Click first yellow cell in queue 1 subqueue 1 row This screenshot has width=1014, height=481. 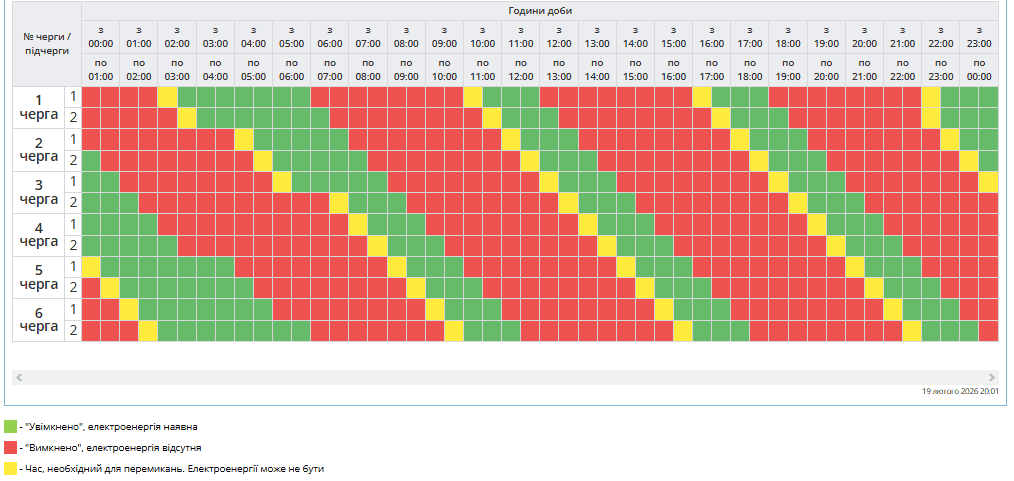pos(167,96)
